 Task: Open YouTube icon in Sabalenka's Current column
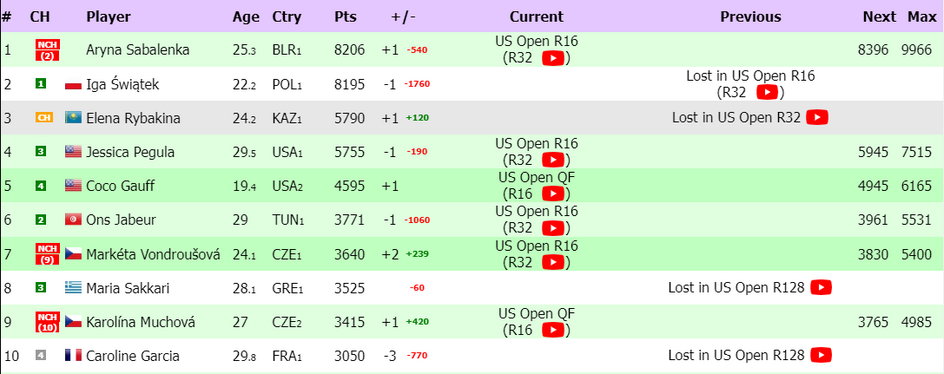pyautogui.click(x=553, y=58)
